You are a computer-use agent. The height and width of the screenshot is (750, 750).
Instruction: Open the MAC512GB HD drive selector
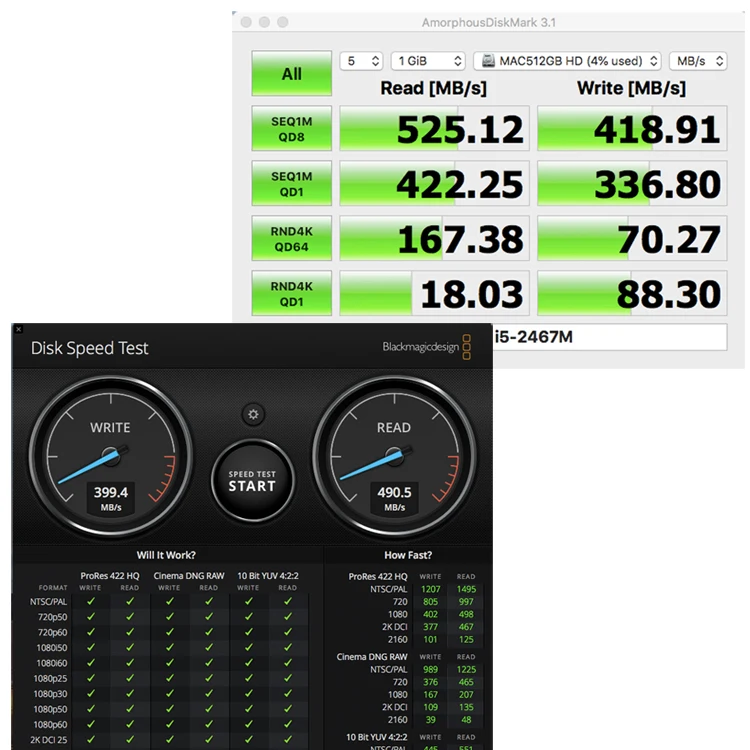pos(567,61)
